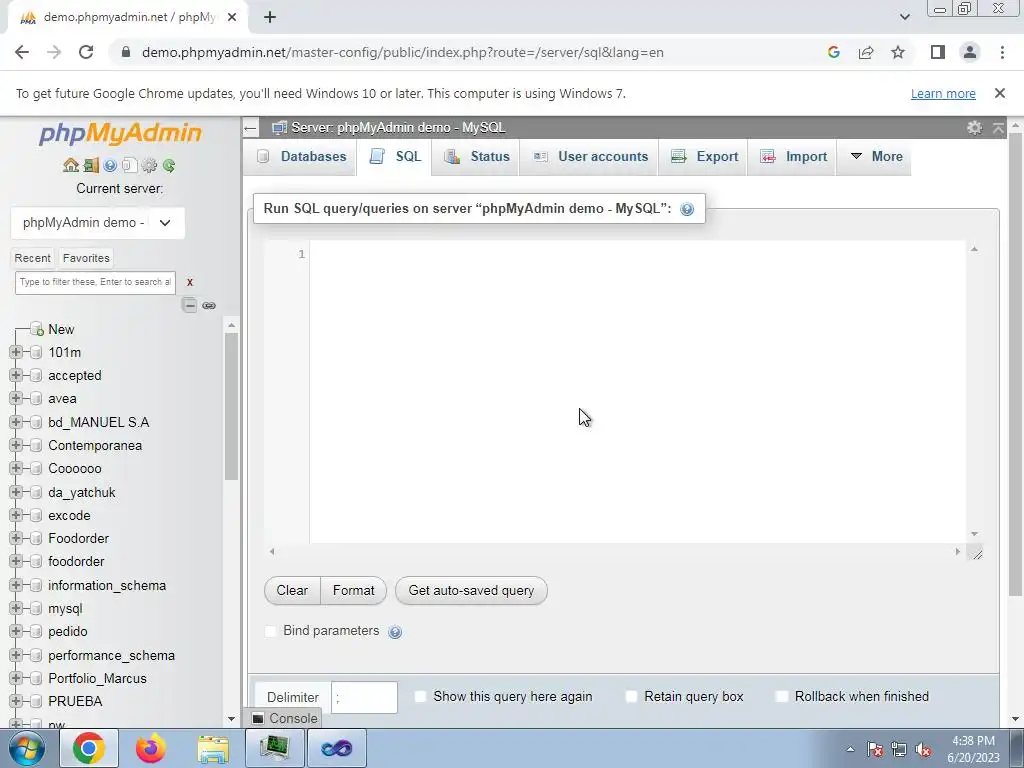Open navigation panel settings gear icon
The height and width of the screenshot is (768, 1024).
click(x=149, y=165)
